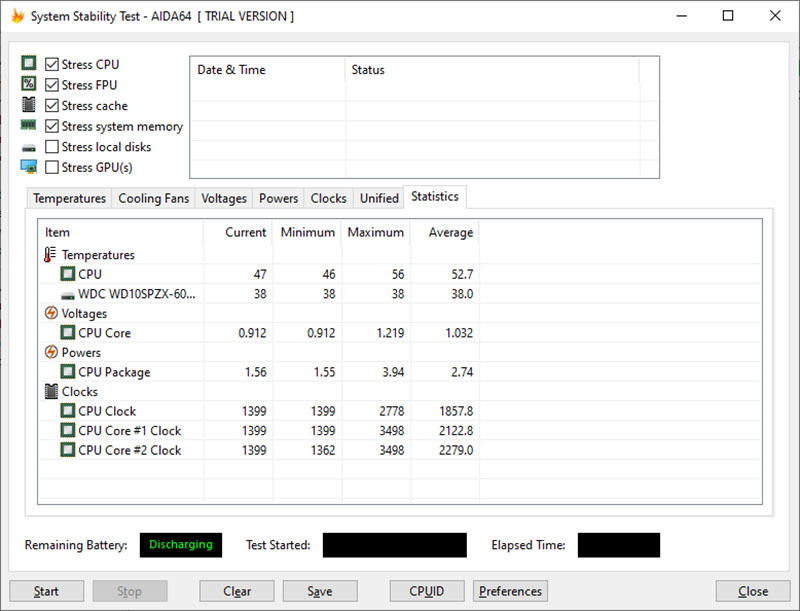The image size is (800, 611).
Task: Click the Statistics tab
Action: pyautogui.click(x=435, y=197)
